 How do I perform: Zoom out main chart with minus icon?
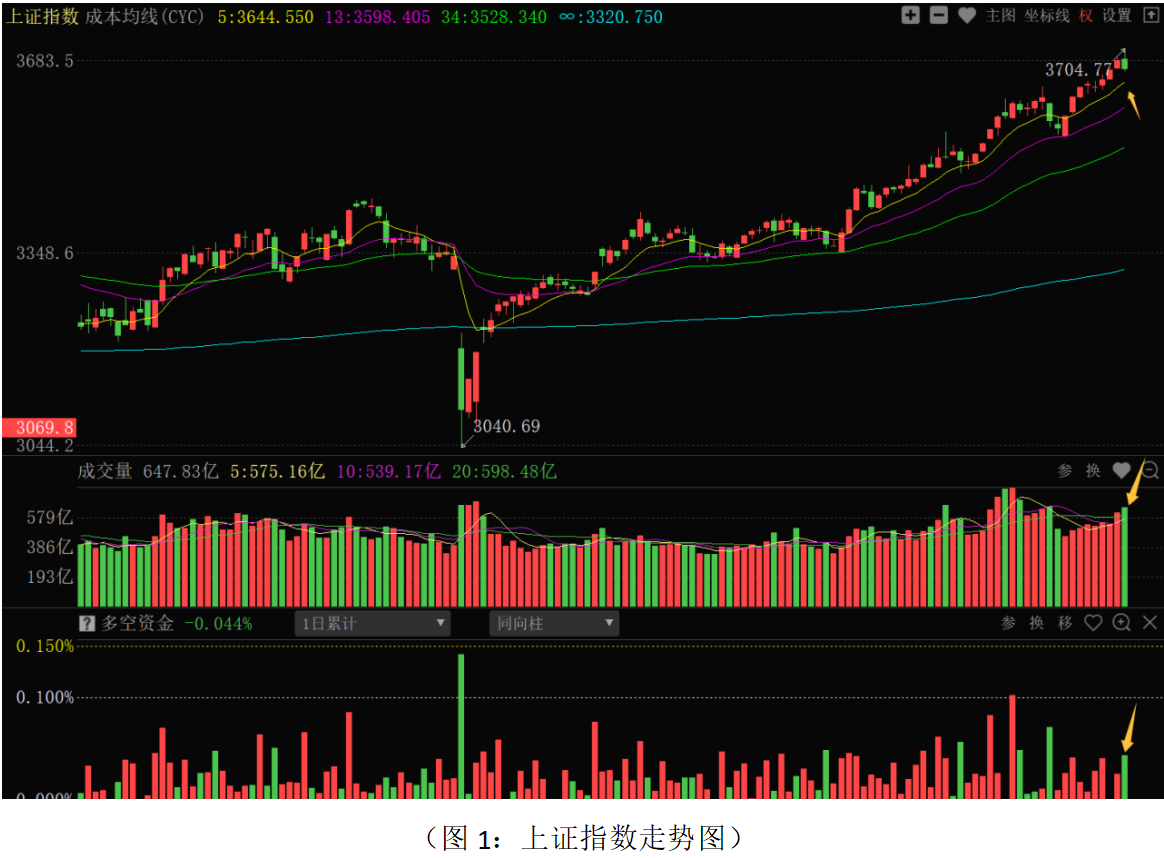[x=938, y=15]
